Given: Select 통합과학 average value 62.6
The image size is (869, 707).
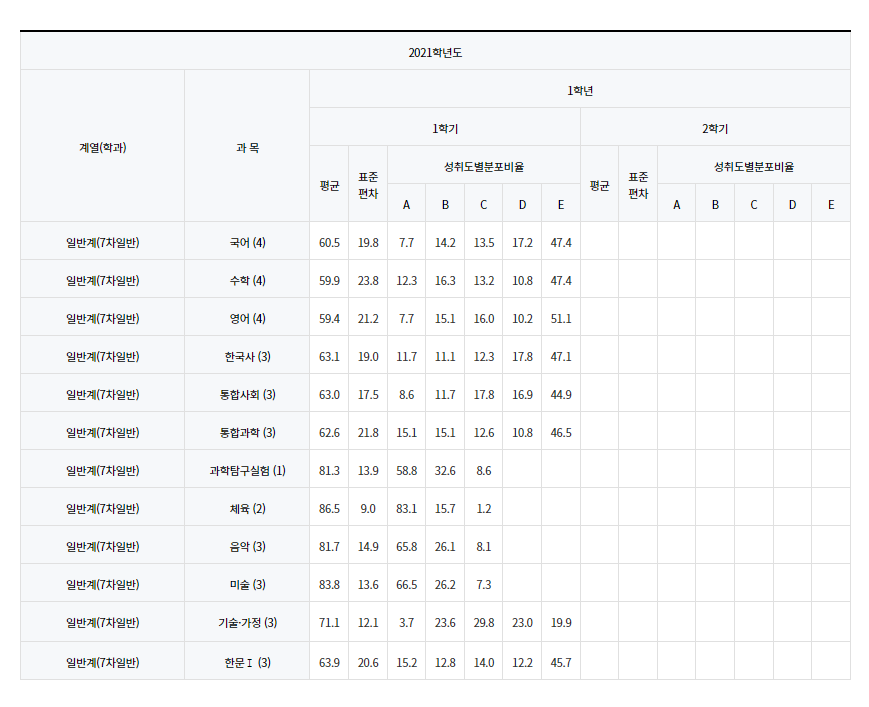Looking at the screenshot, I should coord(329,432).
